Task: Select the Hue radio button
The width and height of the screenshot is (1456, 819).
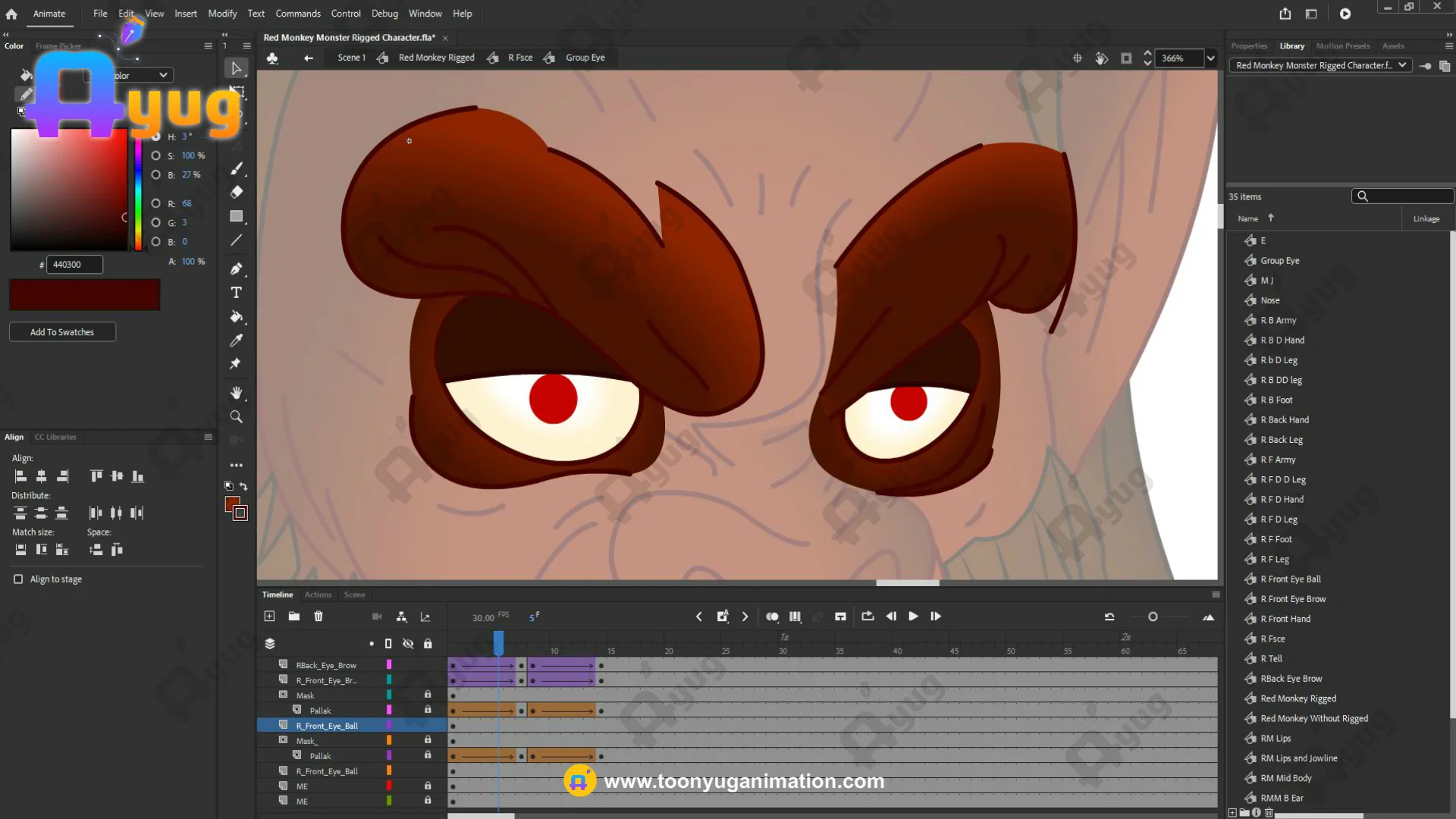Action: tap(155, 136)
